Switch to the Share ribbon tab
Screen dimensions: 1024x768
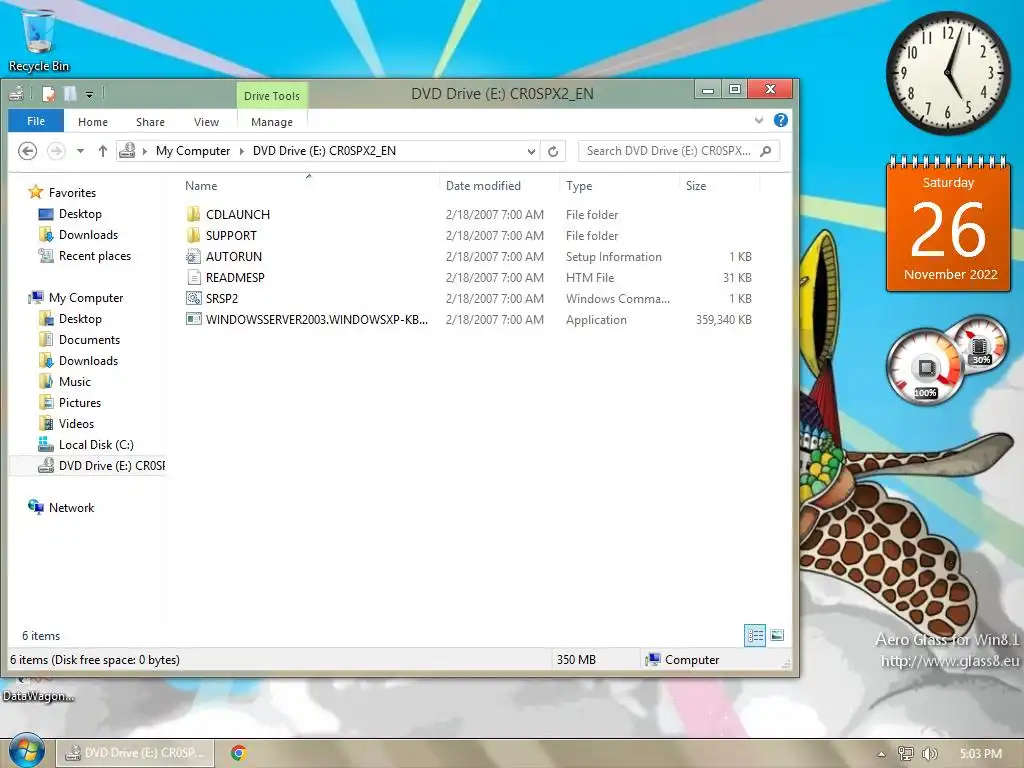(150, 122)
